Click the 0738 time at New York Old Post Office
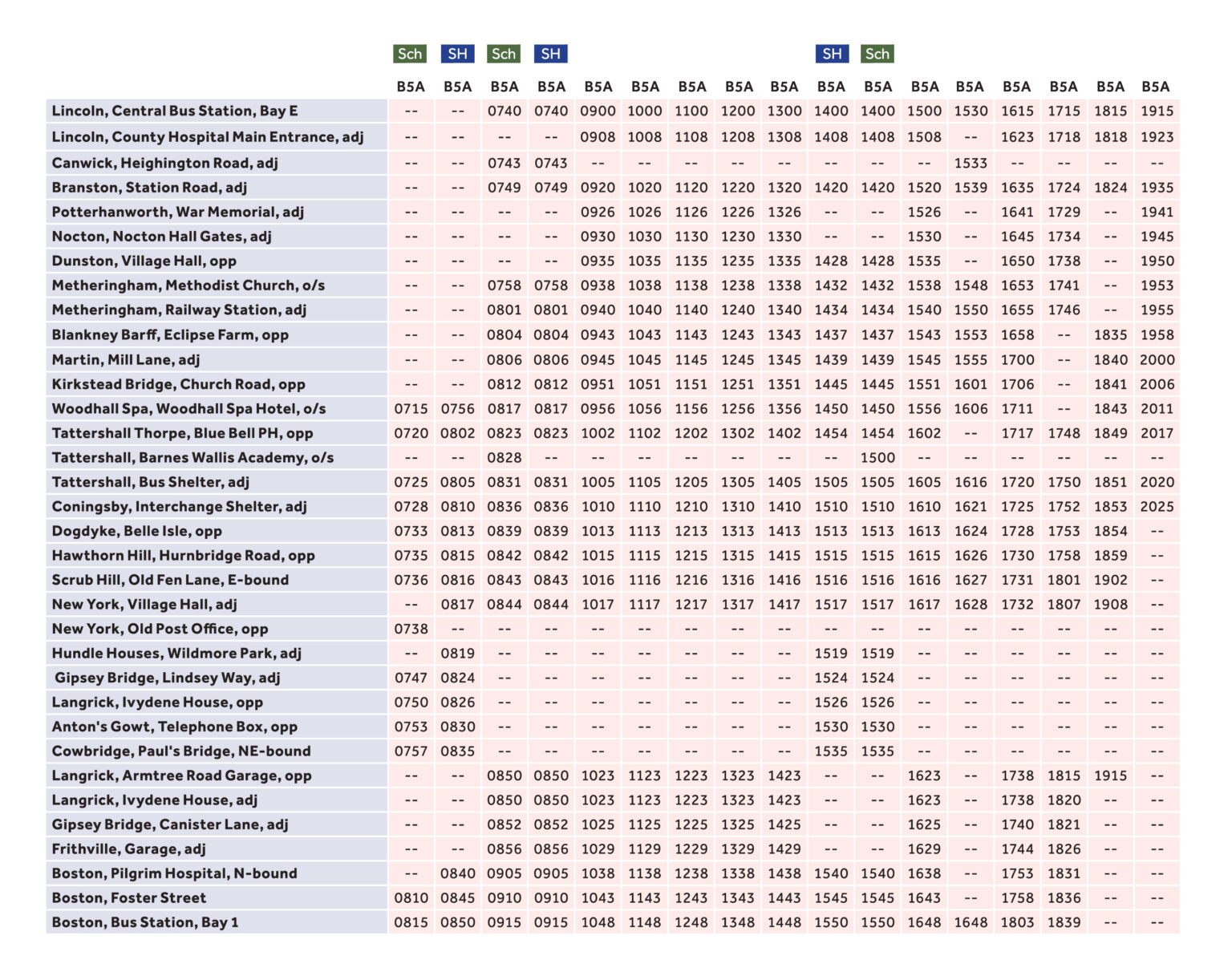 coord(411,630)
